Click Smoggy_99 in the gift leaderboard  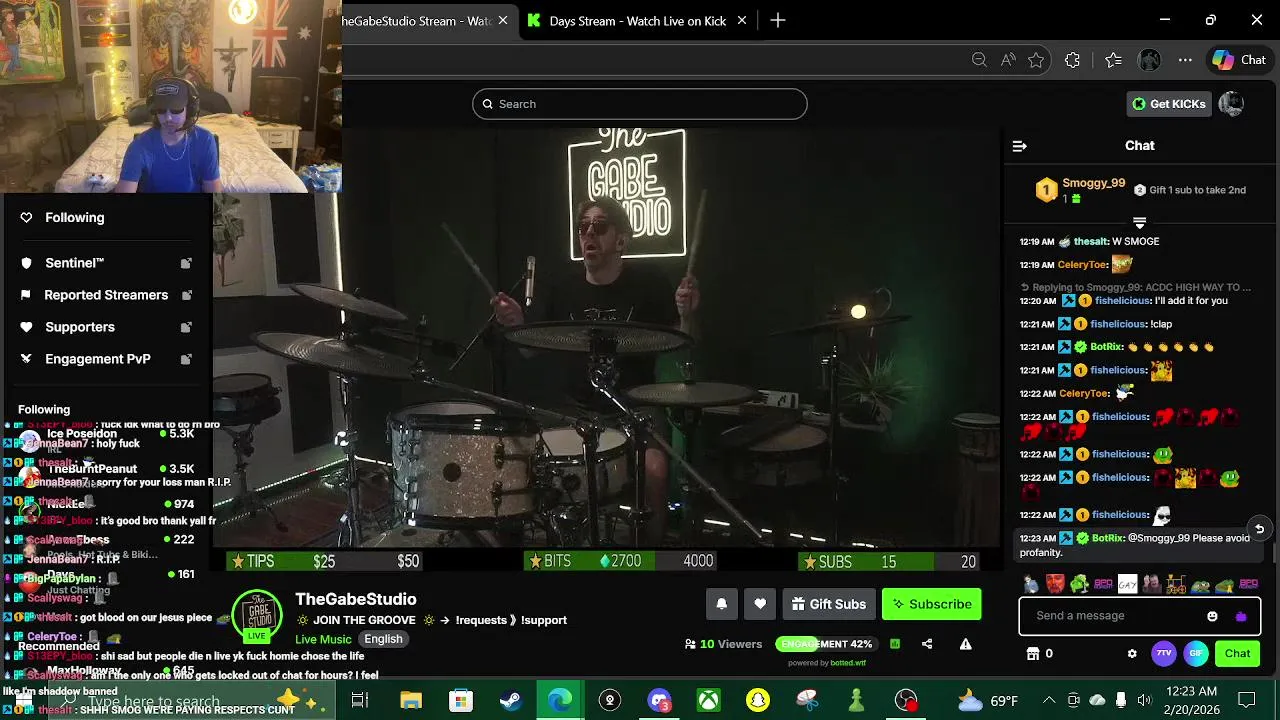pyautogui.click(x=1093, y=183)
